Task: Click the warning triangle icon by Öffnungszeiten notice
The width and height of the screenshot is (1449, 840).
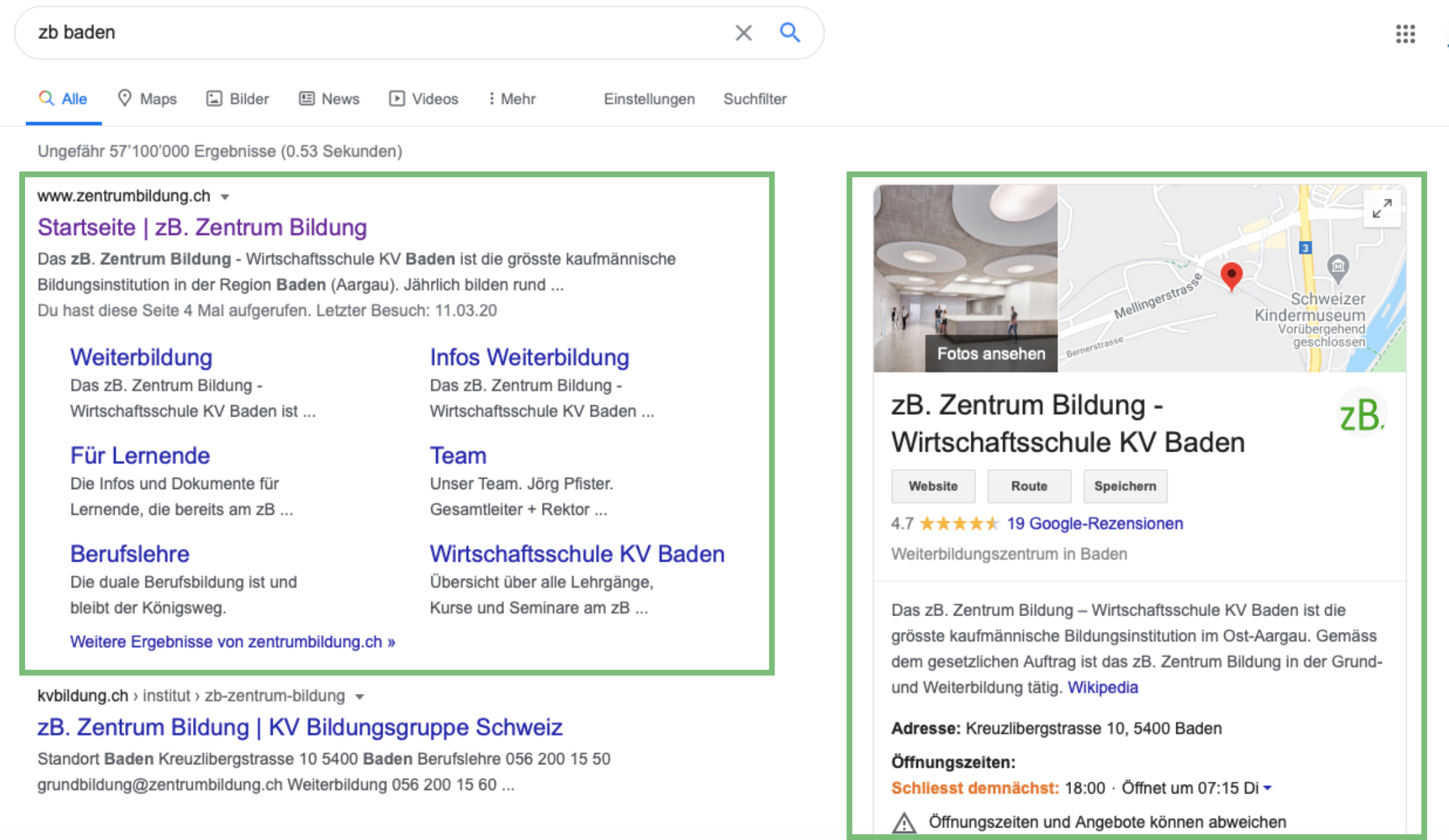Action: [x=904, y=822]
